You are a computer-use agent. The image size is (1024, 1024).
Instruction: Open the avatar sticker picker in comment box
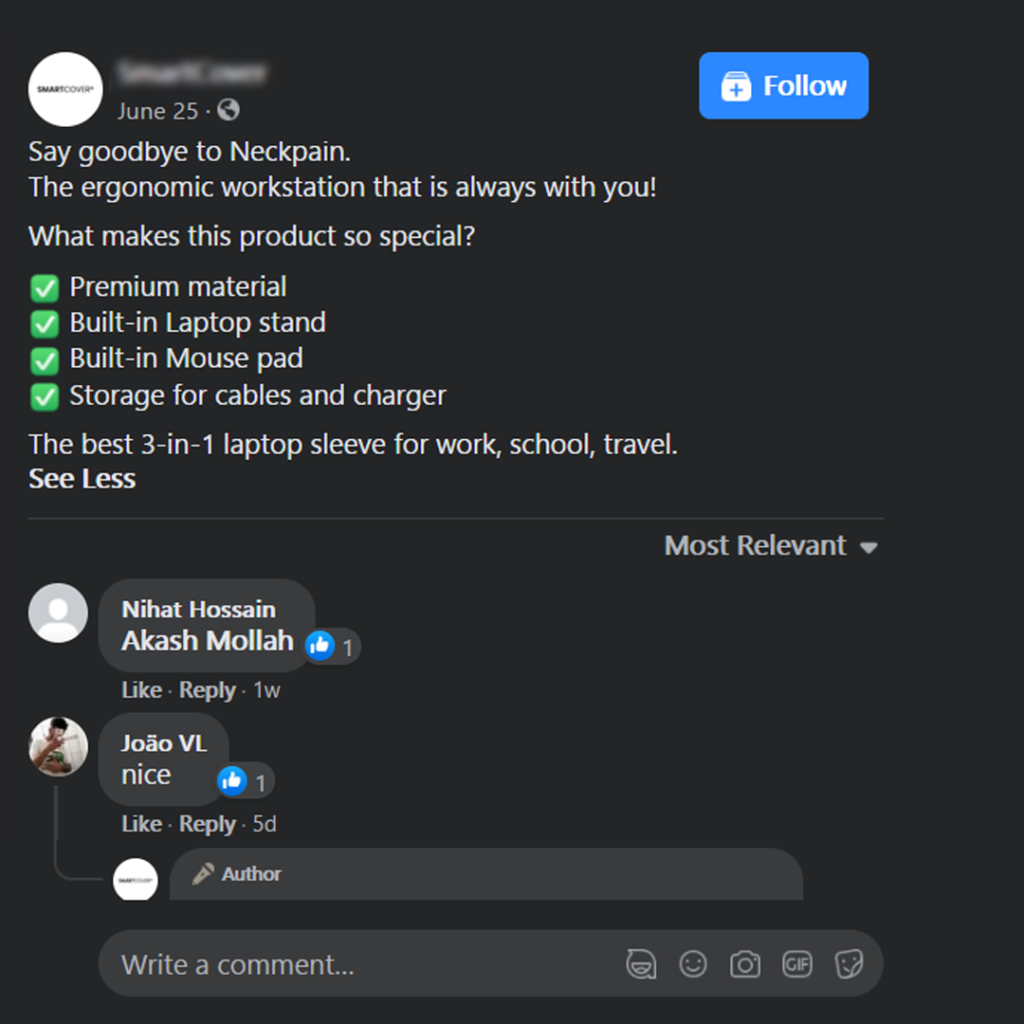(641, 964)
